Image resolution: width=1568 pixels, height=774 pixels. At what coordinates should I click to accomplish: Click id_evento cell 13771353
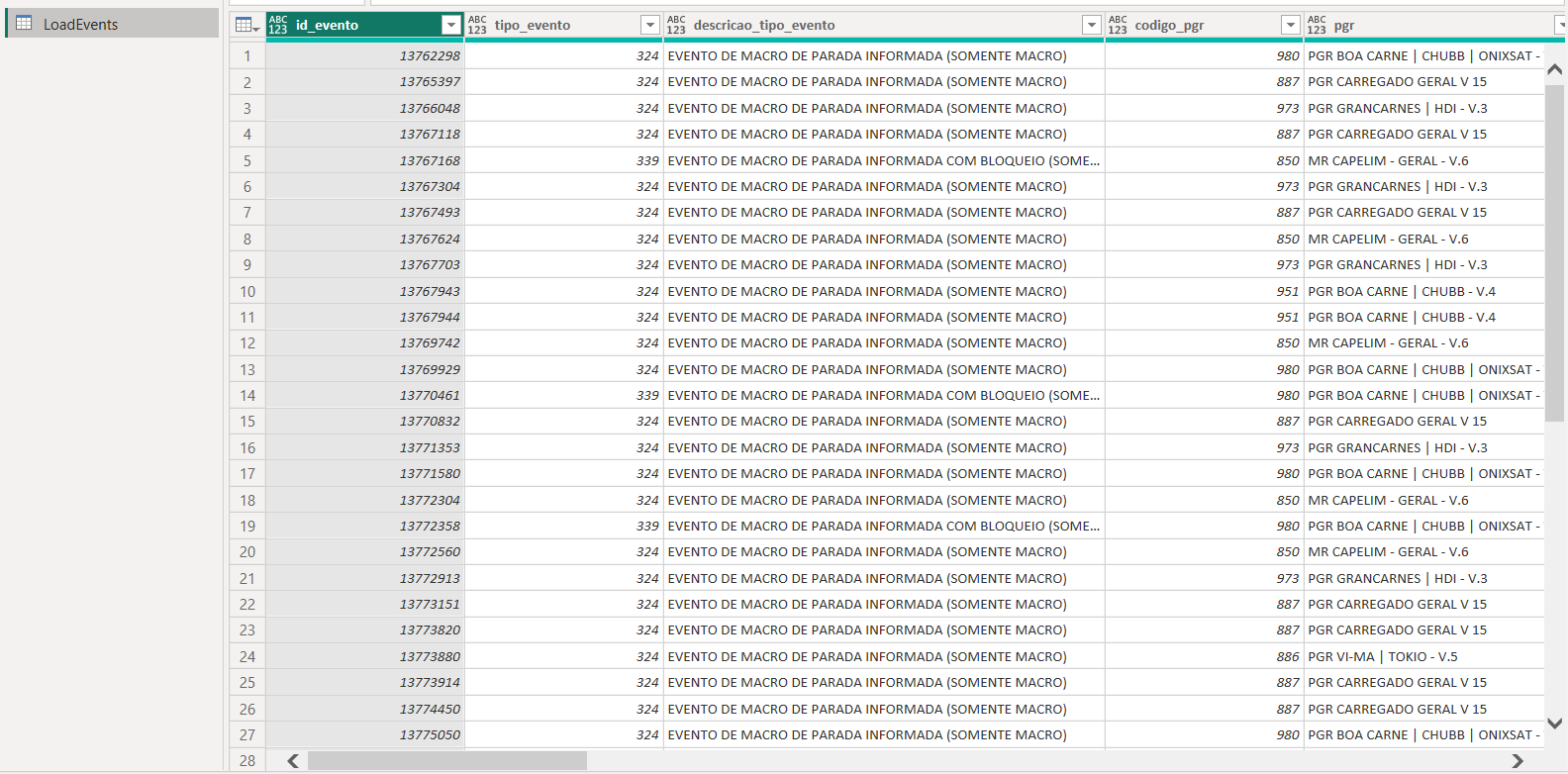365,447
